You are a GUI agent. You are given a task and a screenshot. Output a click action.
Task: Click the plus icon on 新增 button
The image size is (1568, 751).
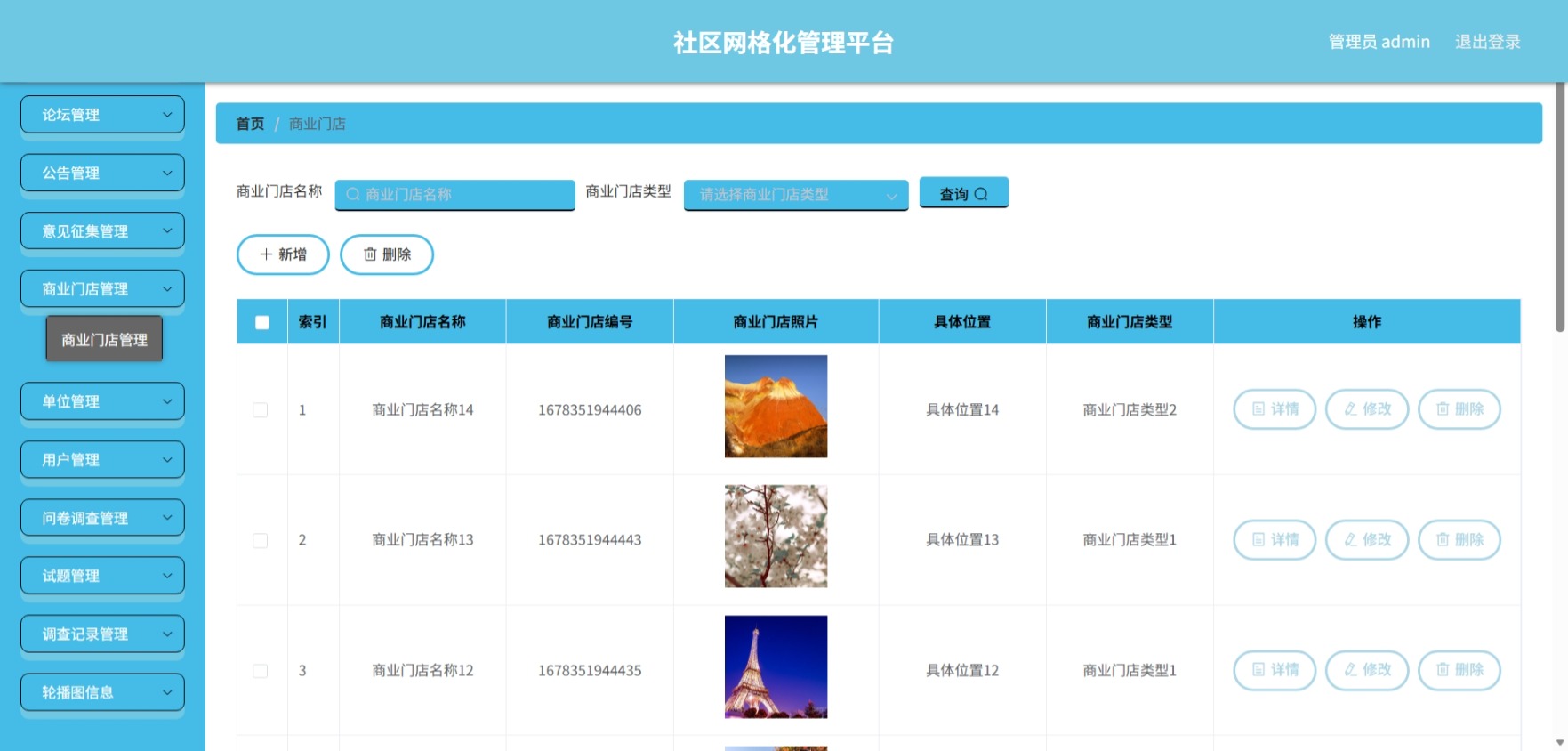click(x=266, y=254)
